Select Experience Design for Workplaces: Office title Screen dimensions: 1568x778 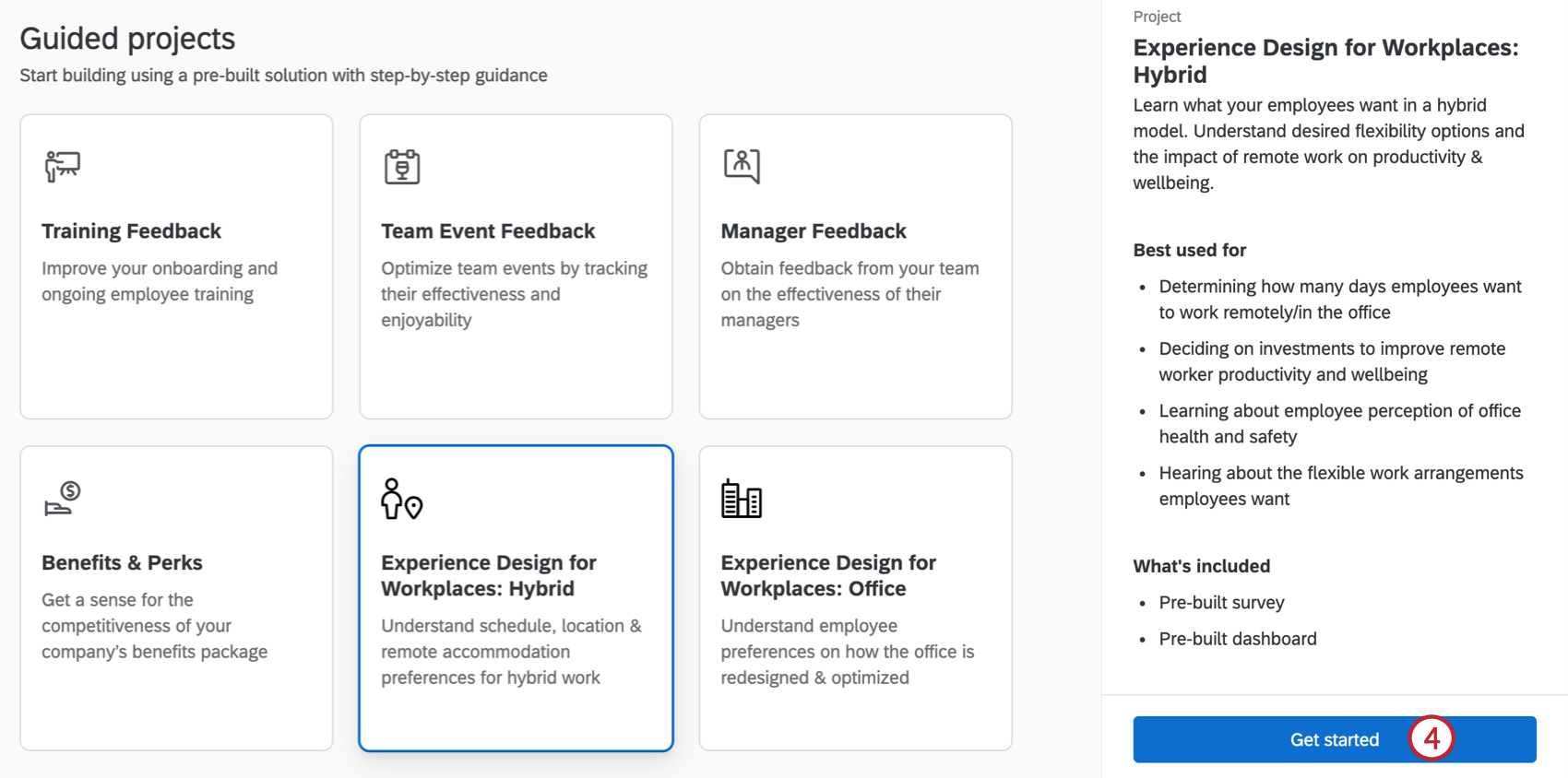click(x=828, y=576)
